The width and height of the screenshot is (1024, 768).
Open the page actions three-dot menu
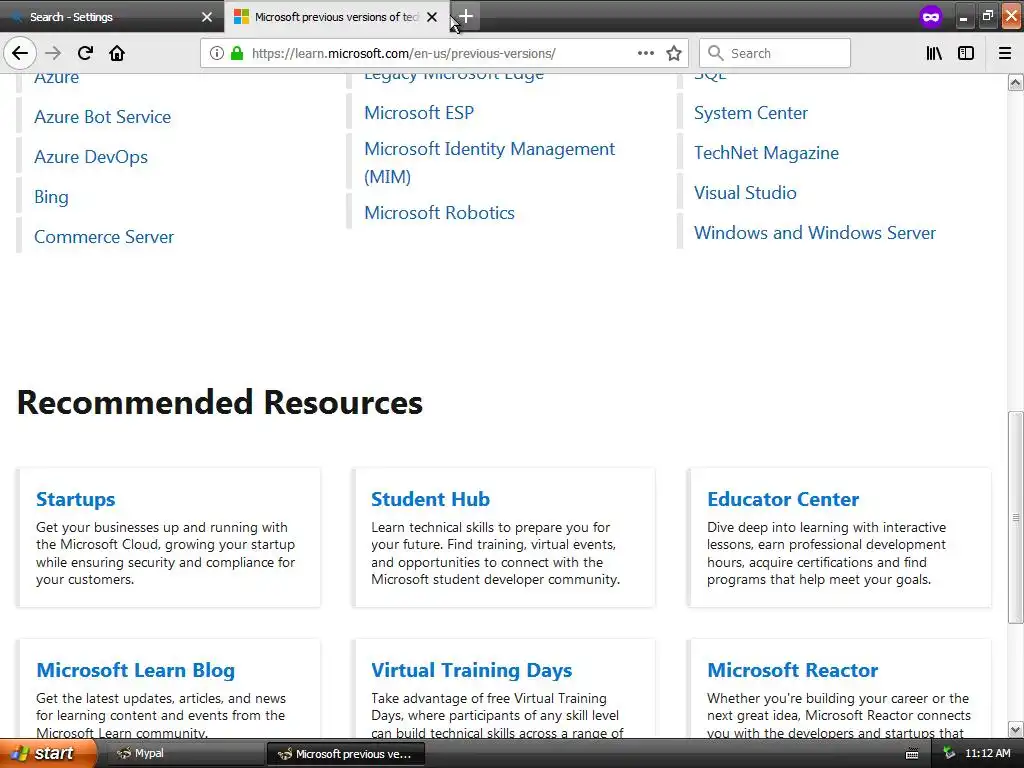click(x=646, y=53)
